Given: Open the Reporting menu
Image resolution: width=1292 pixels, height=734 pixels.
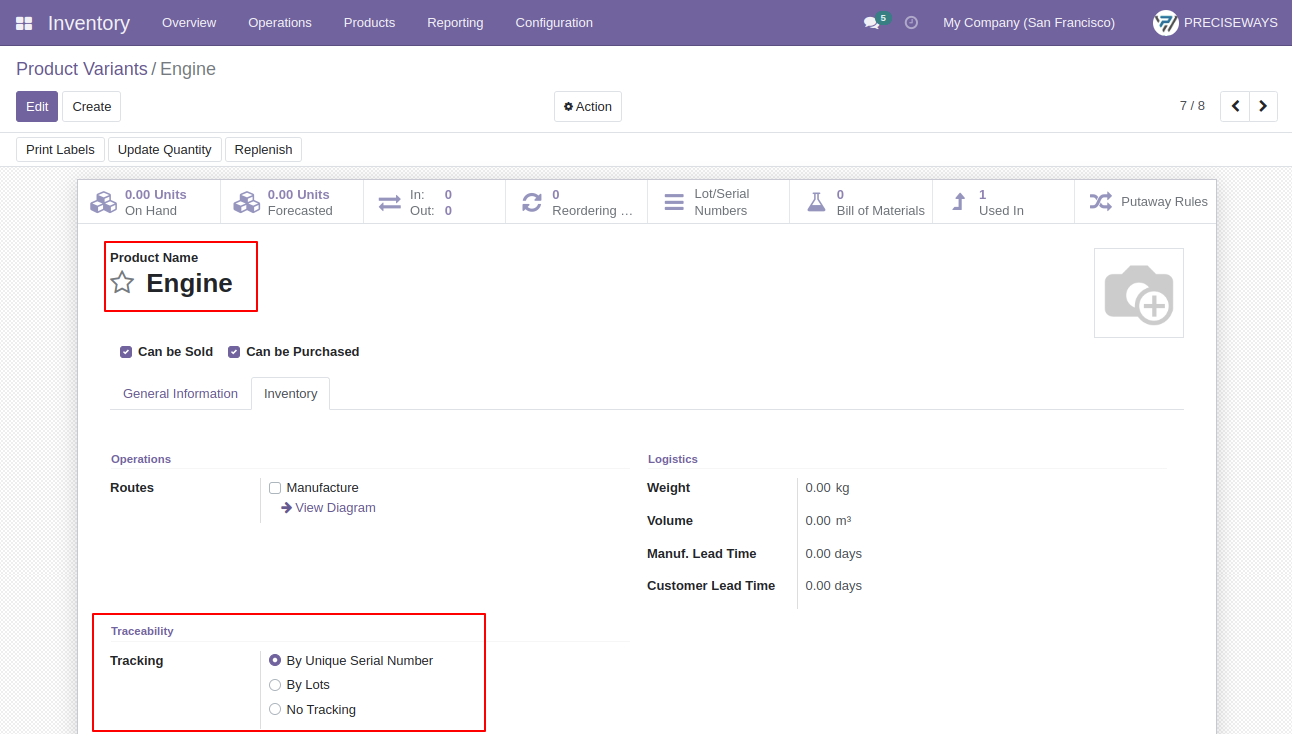Looking at the screenshot, I should coord(455,22).
